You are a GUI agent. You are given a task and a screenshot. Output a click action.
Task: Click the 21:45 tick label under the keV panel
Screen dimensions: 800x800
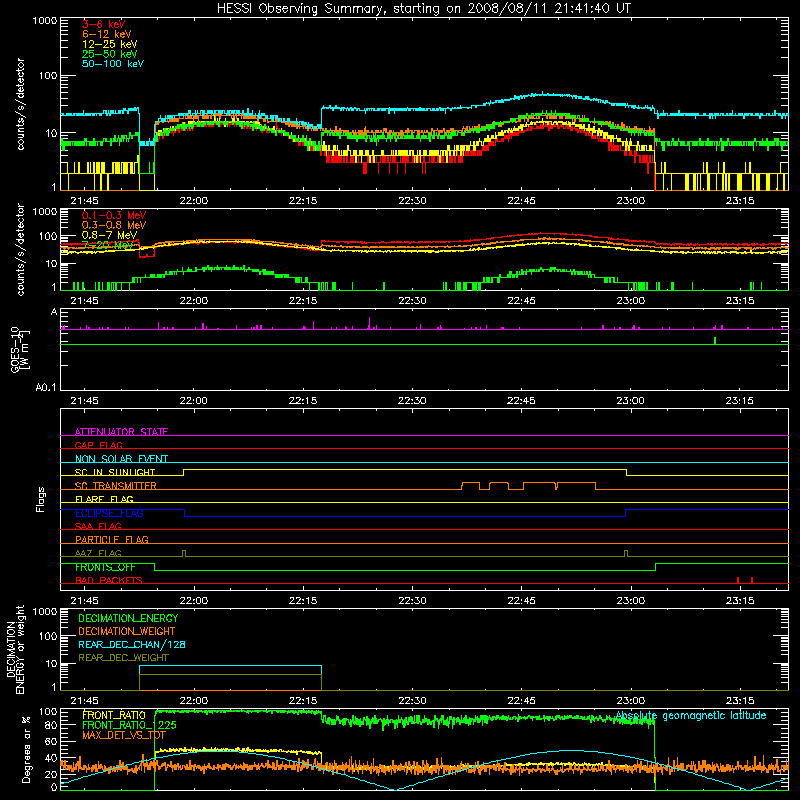(x=85, y=201)
